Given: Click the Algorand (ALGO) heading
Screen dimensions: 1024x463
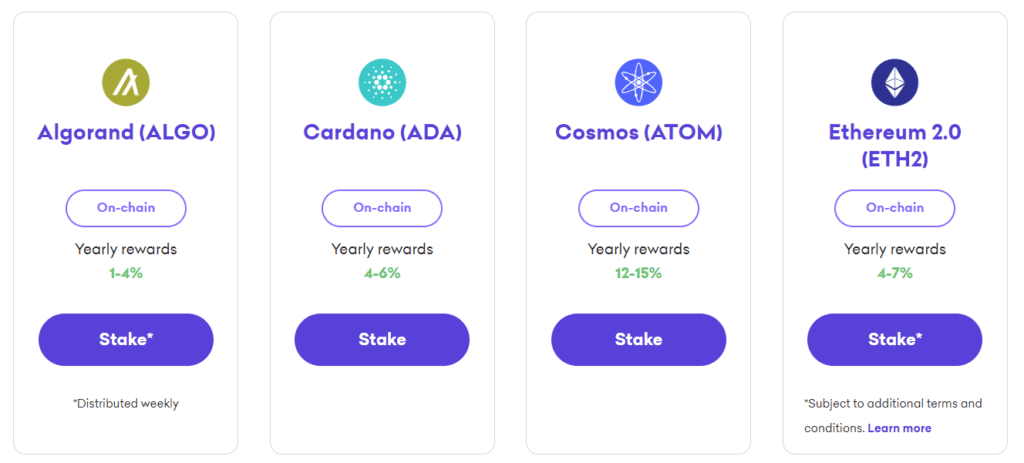Looking at the screenshot, I should 126,132.
